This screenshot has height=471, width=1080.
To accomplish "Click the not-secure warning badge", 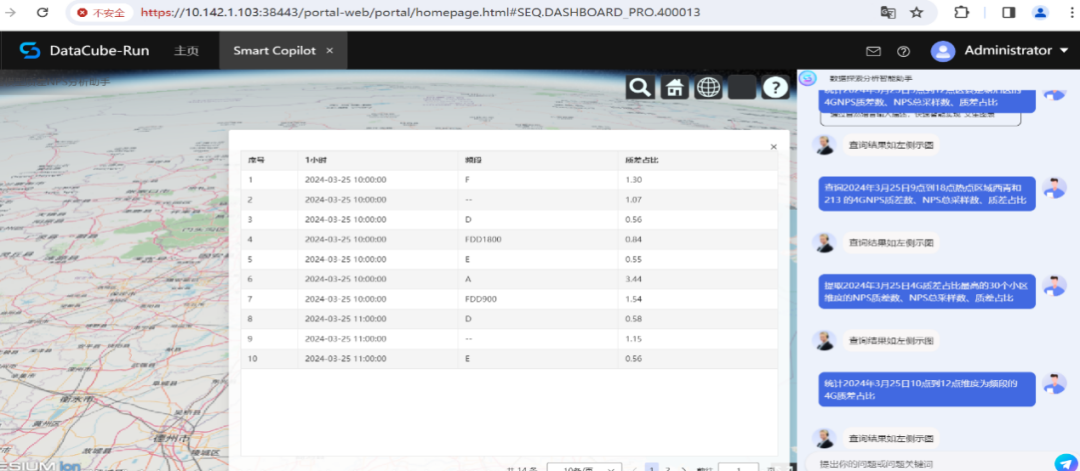I will 103,12.
